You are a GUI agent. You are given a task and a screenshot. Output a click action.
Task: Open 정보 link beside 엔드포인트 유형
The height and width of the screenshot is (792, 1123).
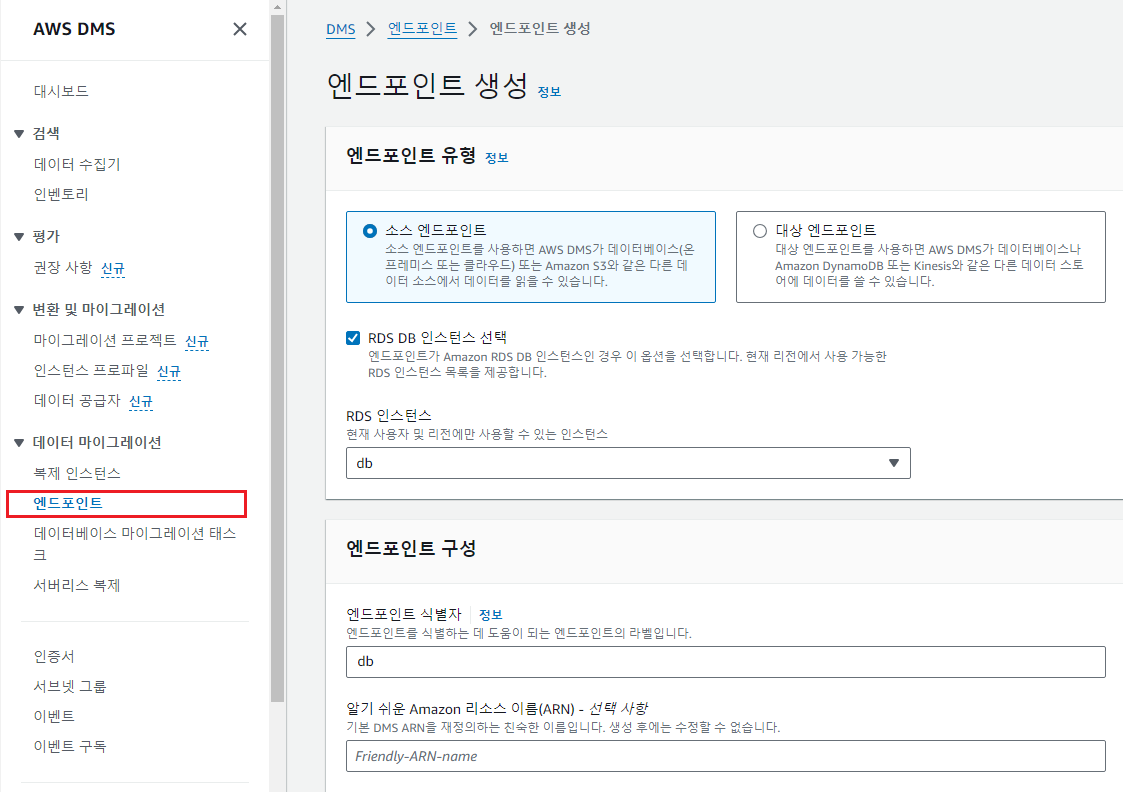tap(496, 158)
